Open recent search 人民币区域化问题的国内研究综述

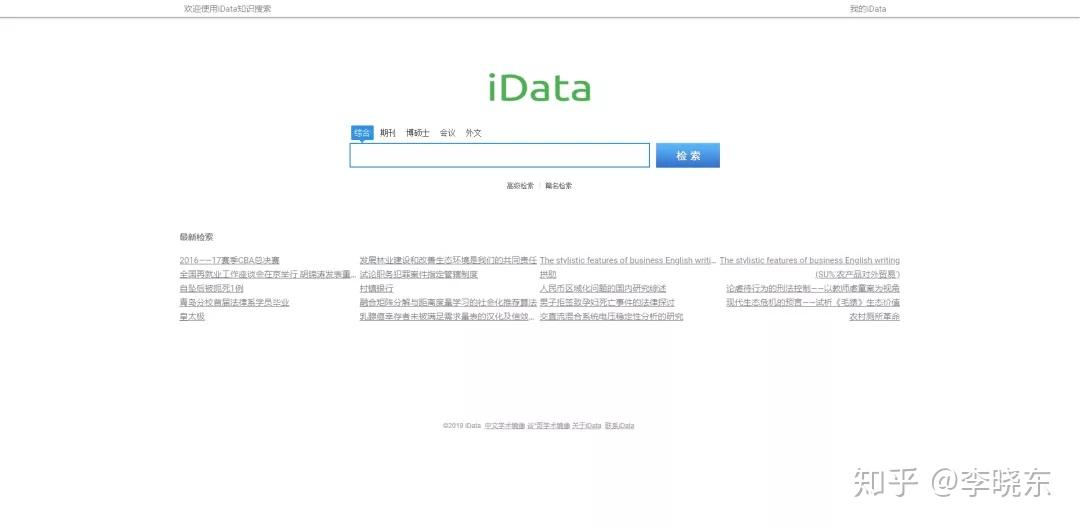pyautogui.click(x=603, y=289)
